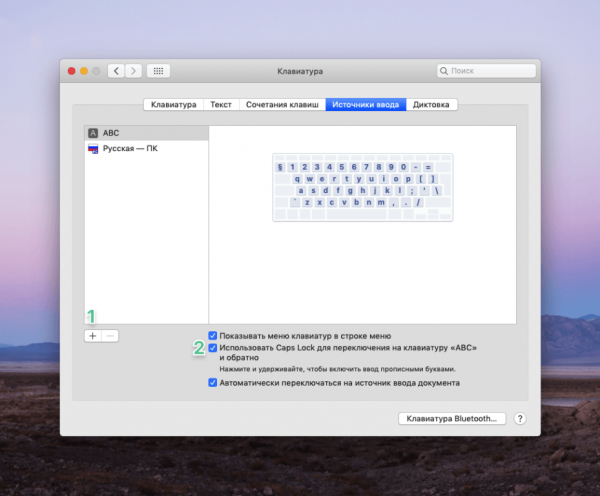Go back with the left chevron

tap(116, 71)
